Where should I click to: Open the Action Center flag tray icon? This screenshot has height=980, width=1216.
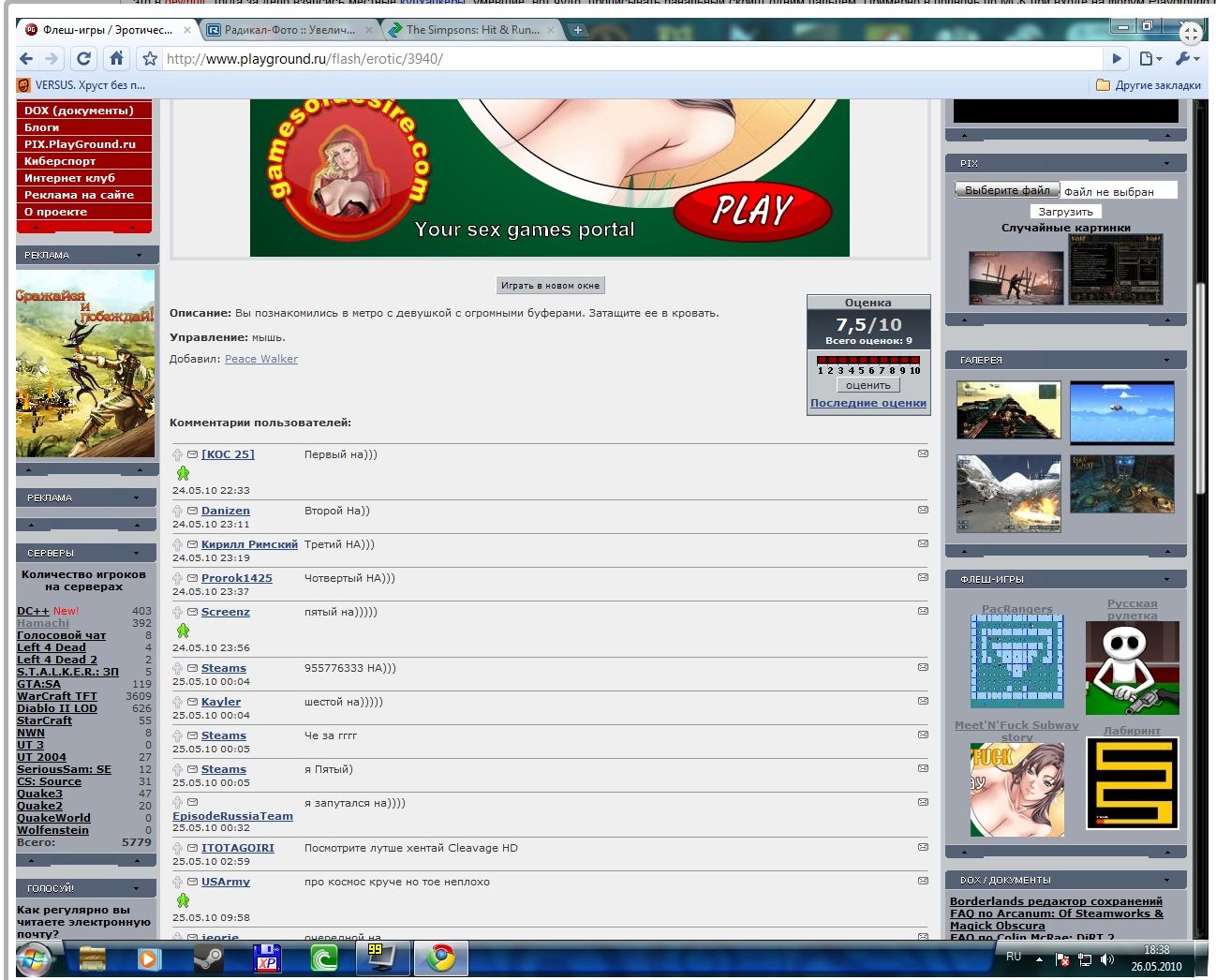coord(1062,959)
